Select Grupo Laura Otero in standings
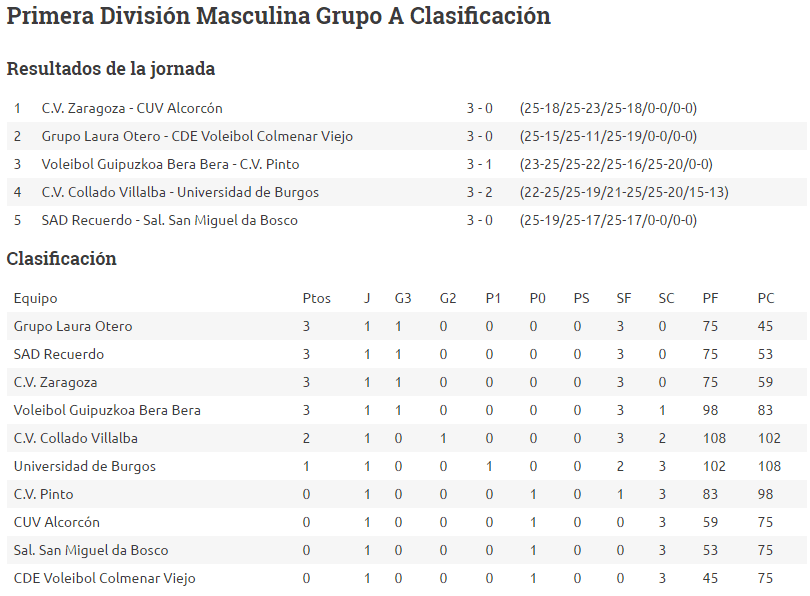Screen dimensions: 810x596 pos(73,326)
